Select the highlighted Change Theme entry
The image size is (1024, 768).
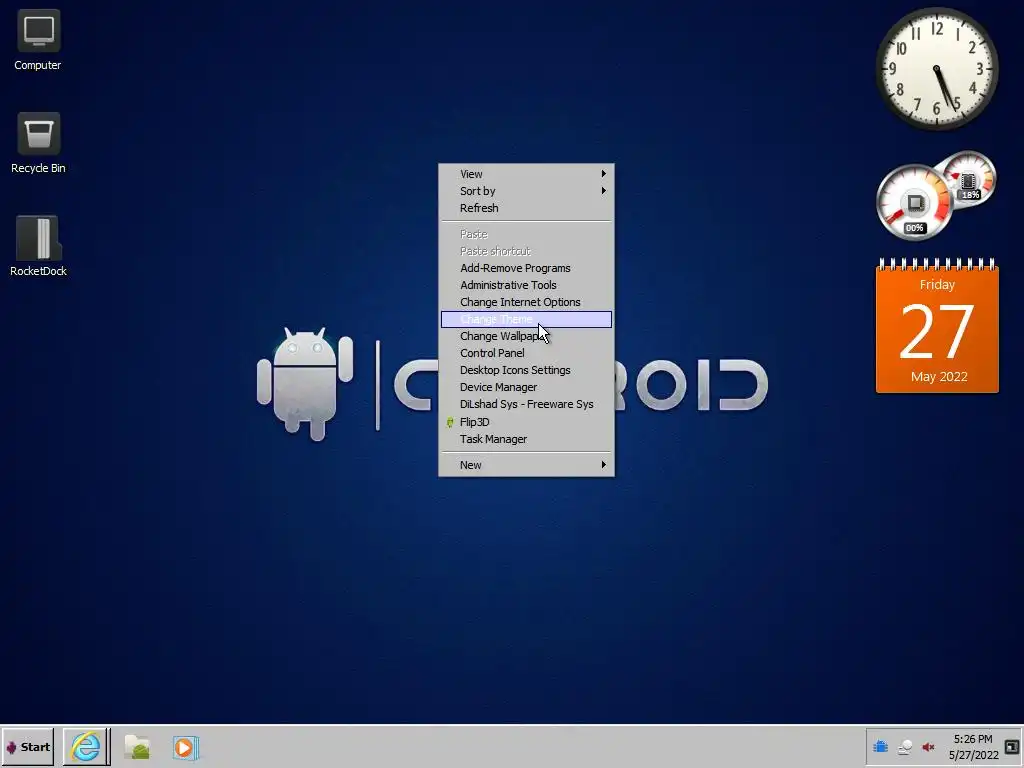[526, 319]
